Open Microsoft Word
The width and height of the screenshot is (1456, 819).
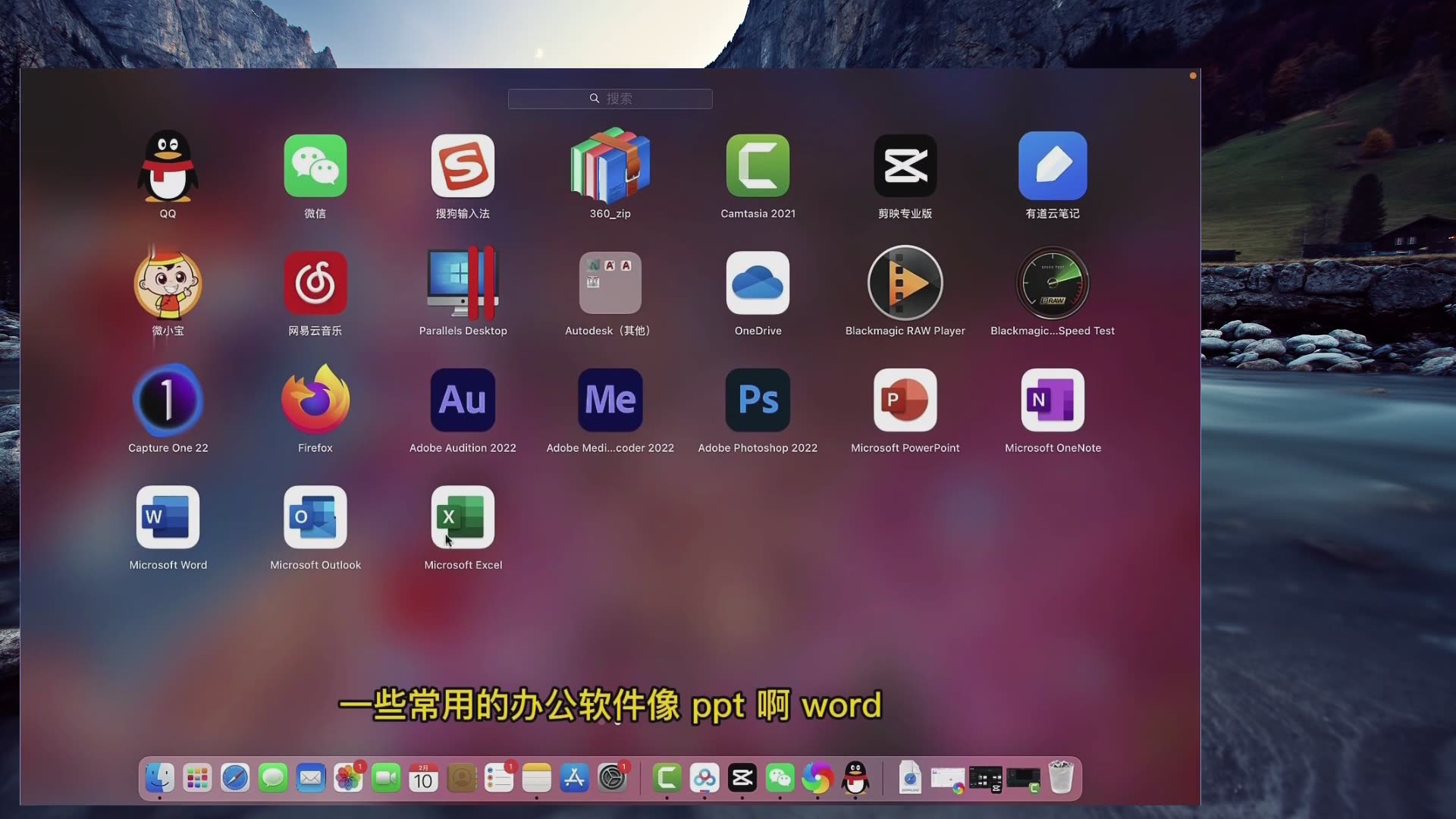pyautogui.click(x=168, y=517)
